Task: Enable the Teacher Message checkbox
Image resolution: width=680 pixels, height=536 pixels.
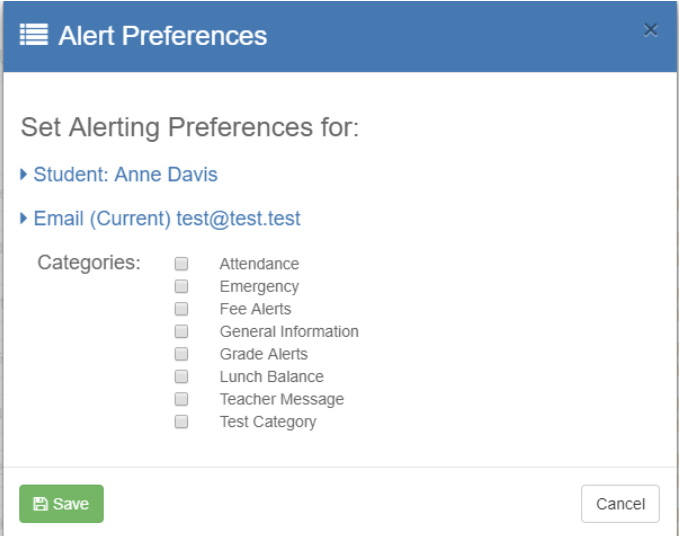Action: 182,399
